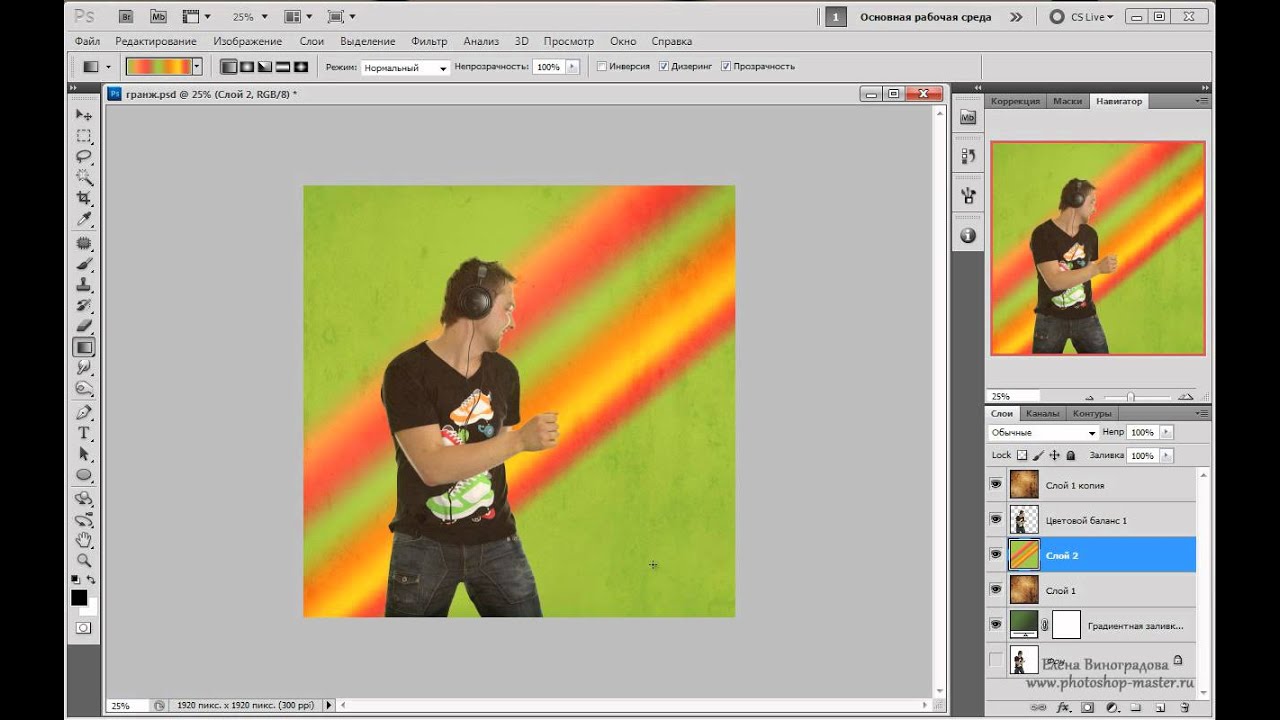Select the Pen tool
This screenshot has height=720, width=1280.
pos(84,413)
